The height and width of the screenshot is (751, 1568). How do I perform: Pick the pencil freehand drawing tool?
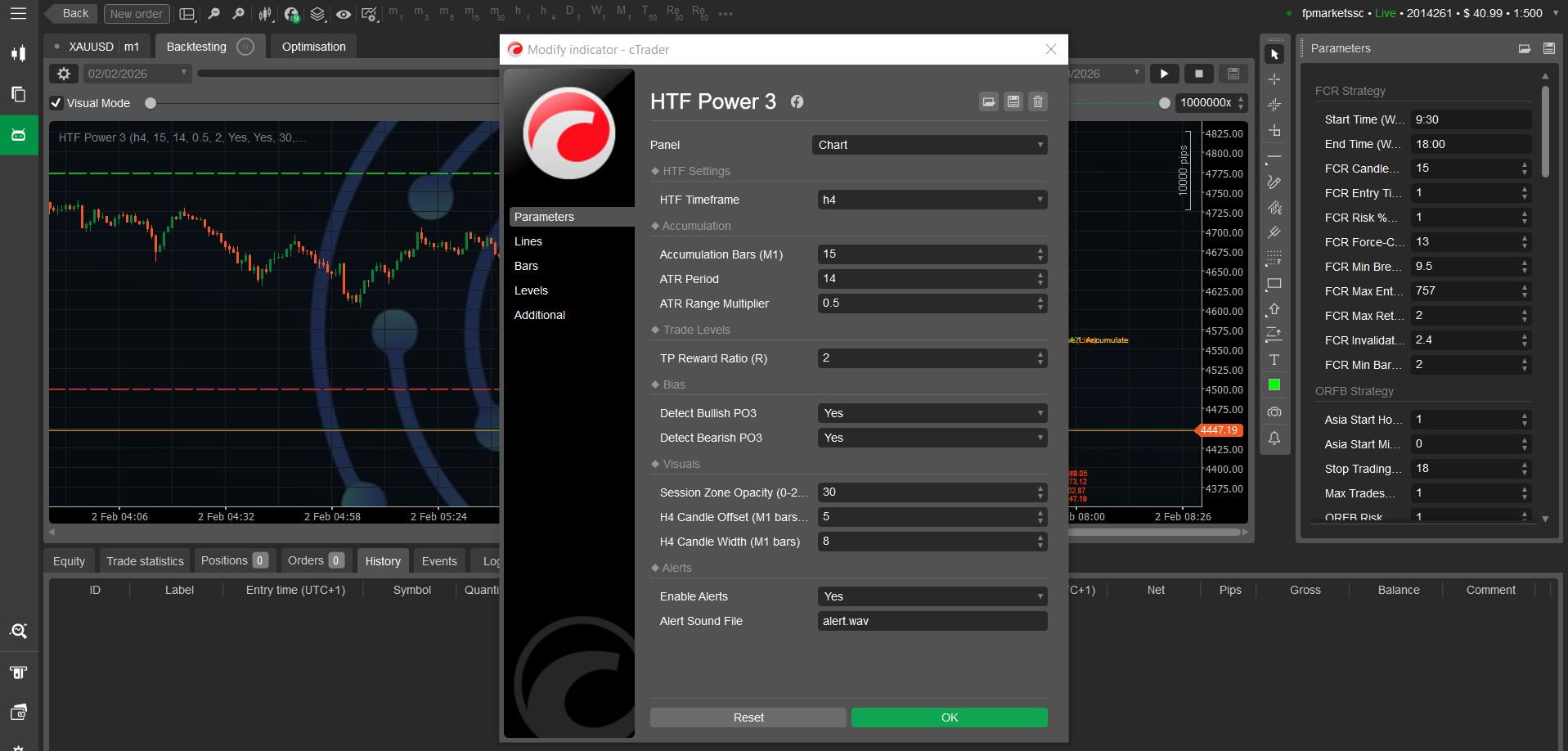[x=1274, y=182]
